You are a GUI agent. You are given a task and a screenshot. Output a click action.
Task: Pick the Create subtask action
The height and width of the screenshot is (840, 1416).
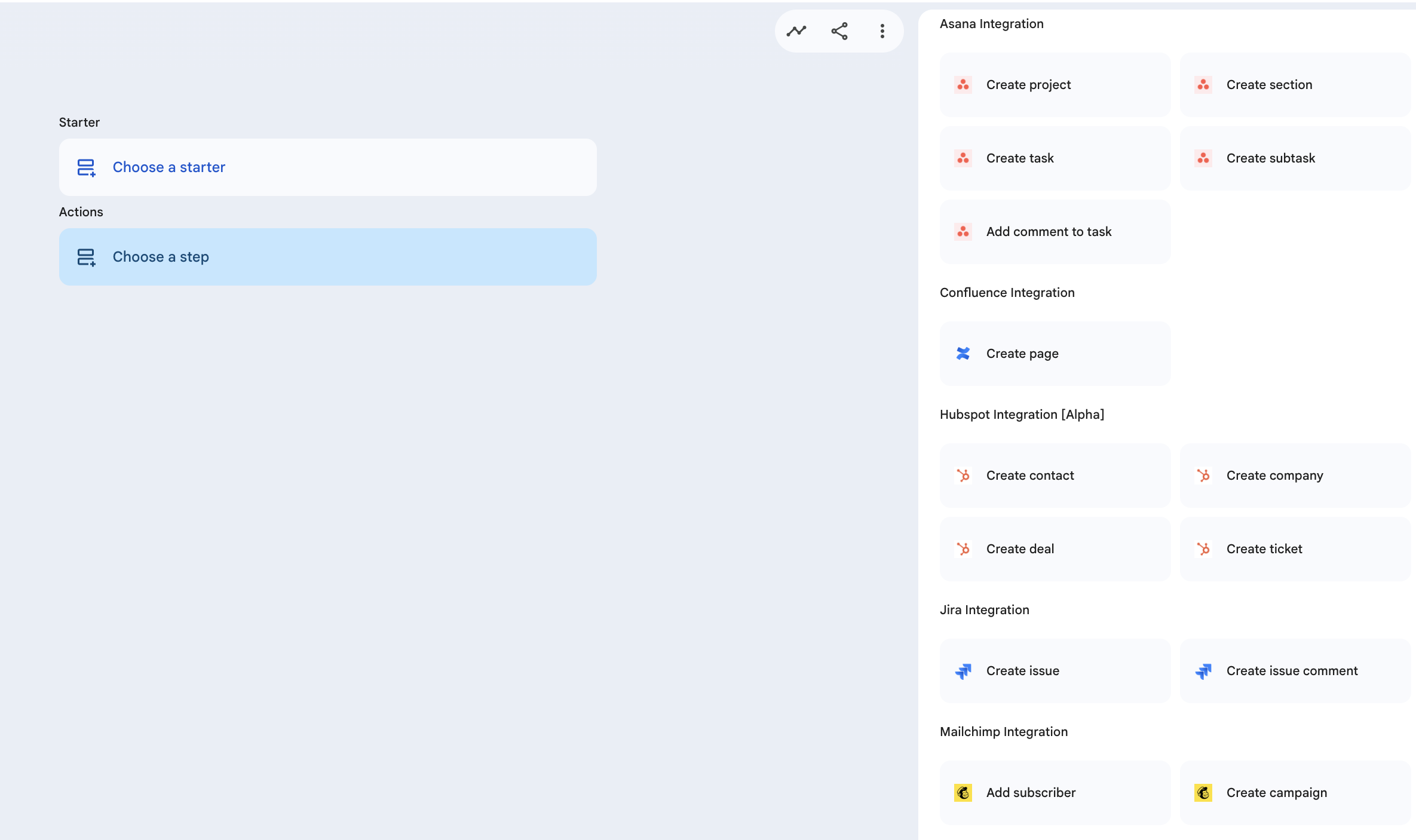click(x=1295, y=158)
